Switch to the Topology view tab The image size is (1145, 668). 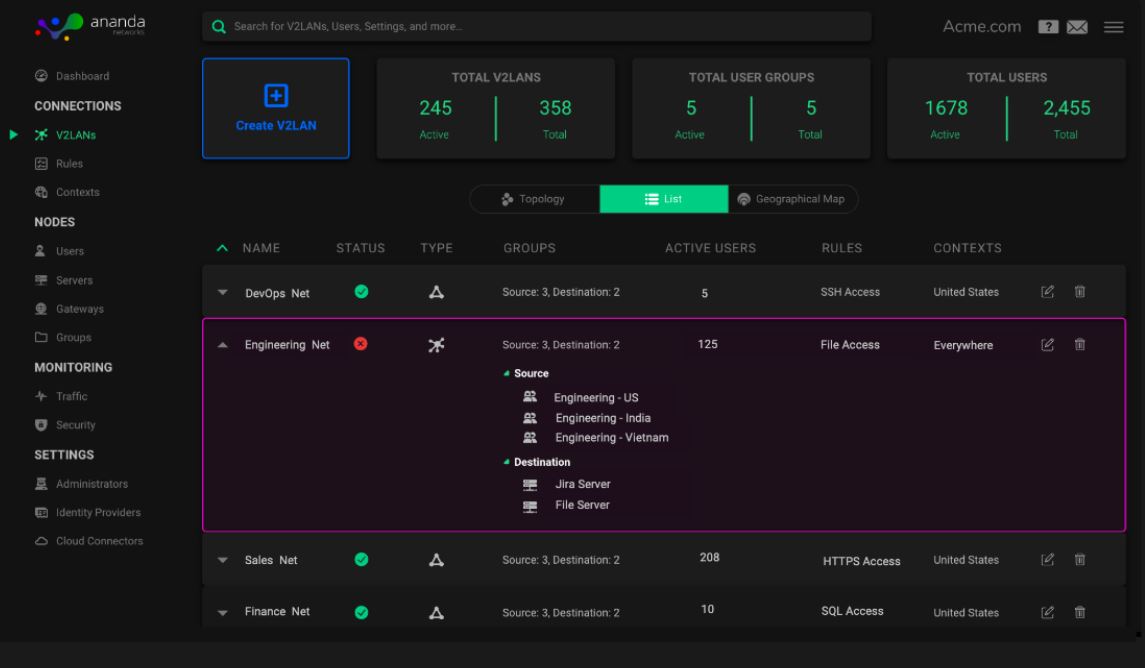(534, 199)
